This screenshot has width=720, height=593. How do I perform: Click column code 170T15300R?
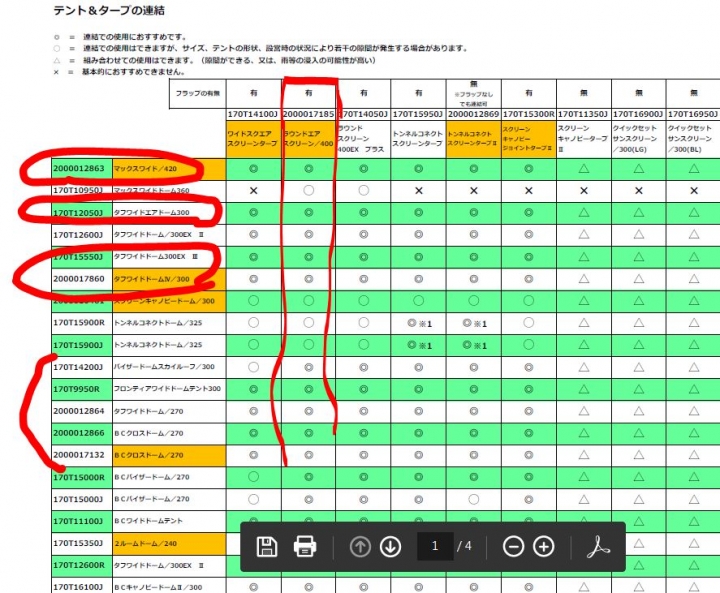[x=529, y=114]
